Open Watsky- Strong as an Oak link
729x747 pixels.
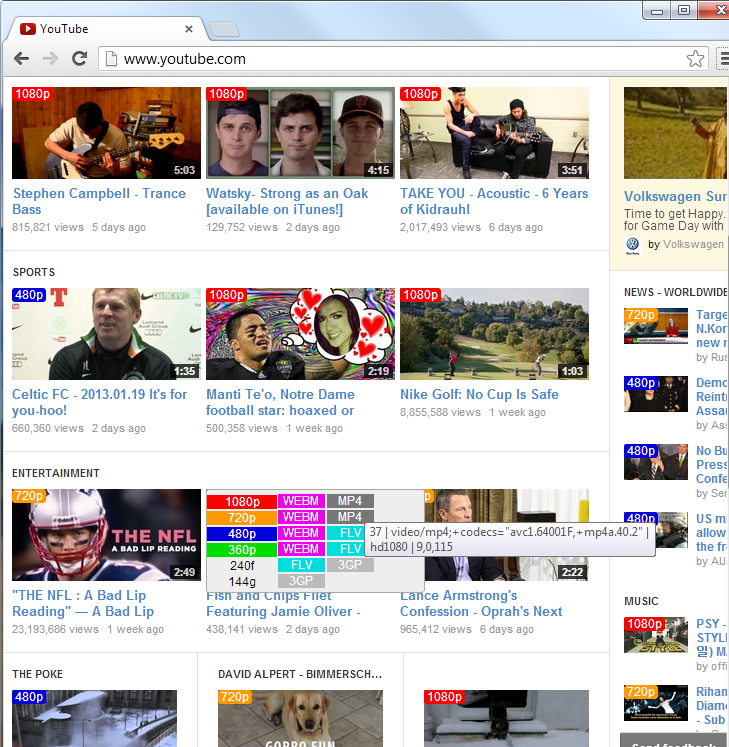pyautogui.click(x=287, y=201)
